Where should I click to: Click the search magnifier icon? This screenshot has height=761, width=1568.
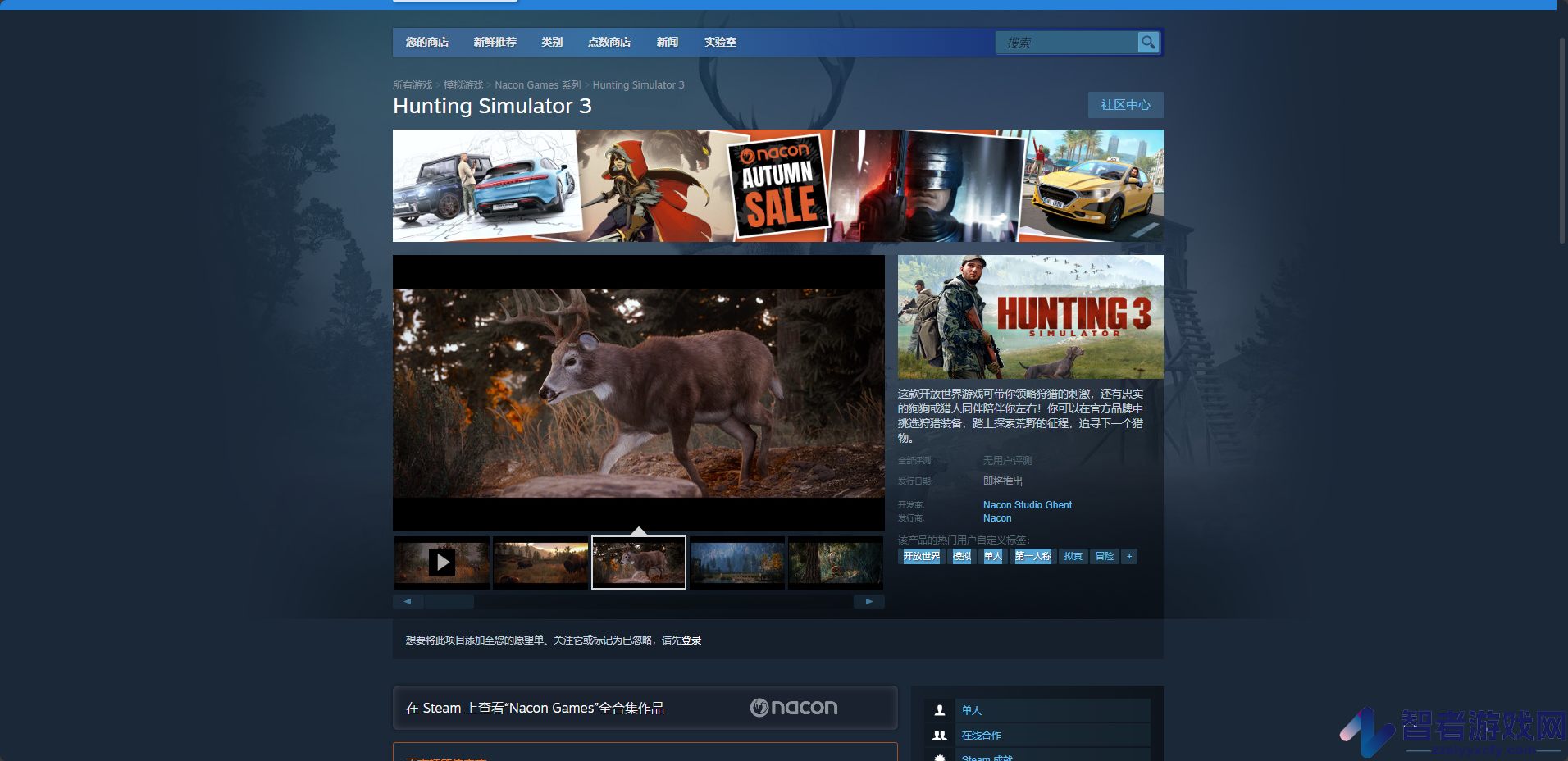tap(1148, 42)
